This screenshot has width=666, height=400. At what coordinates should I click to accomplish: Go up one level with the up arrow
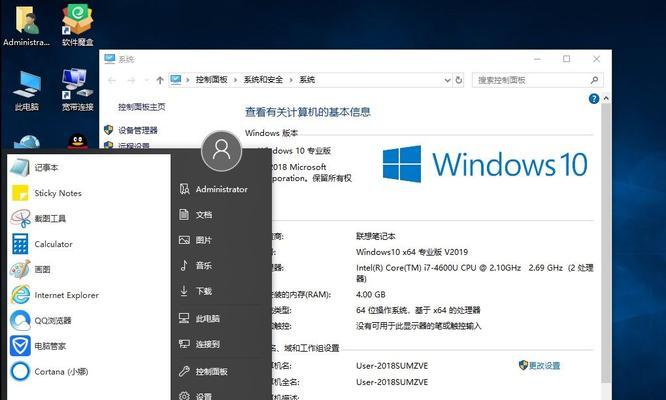[160, 80]
